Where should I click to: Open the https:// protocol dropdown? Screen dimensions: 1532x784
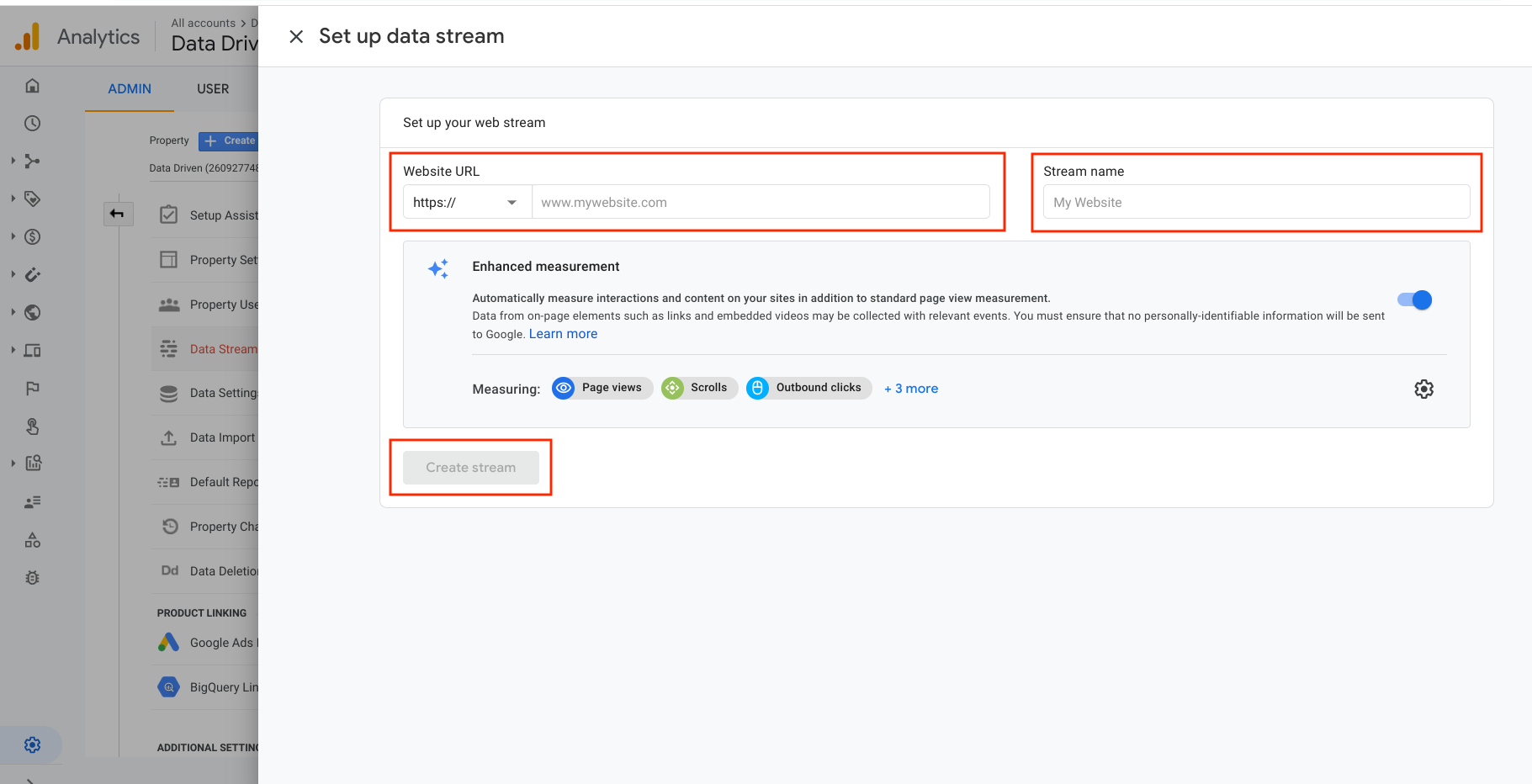click(x=466, y=202)
